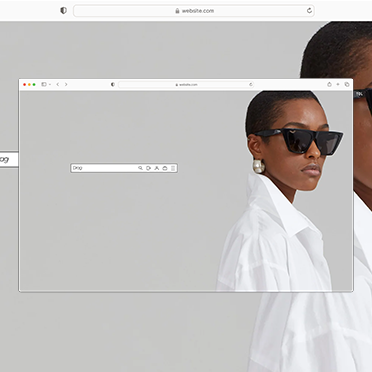Screen dimensions: 372x372
Task: Show the tab overview in the inner browser
Action: click(347, 84)
